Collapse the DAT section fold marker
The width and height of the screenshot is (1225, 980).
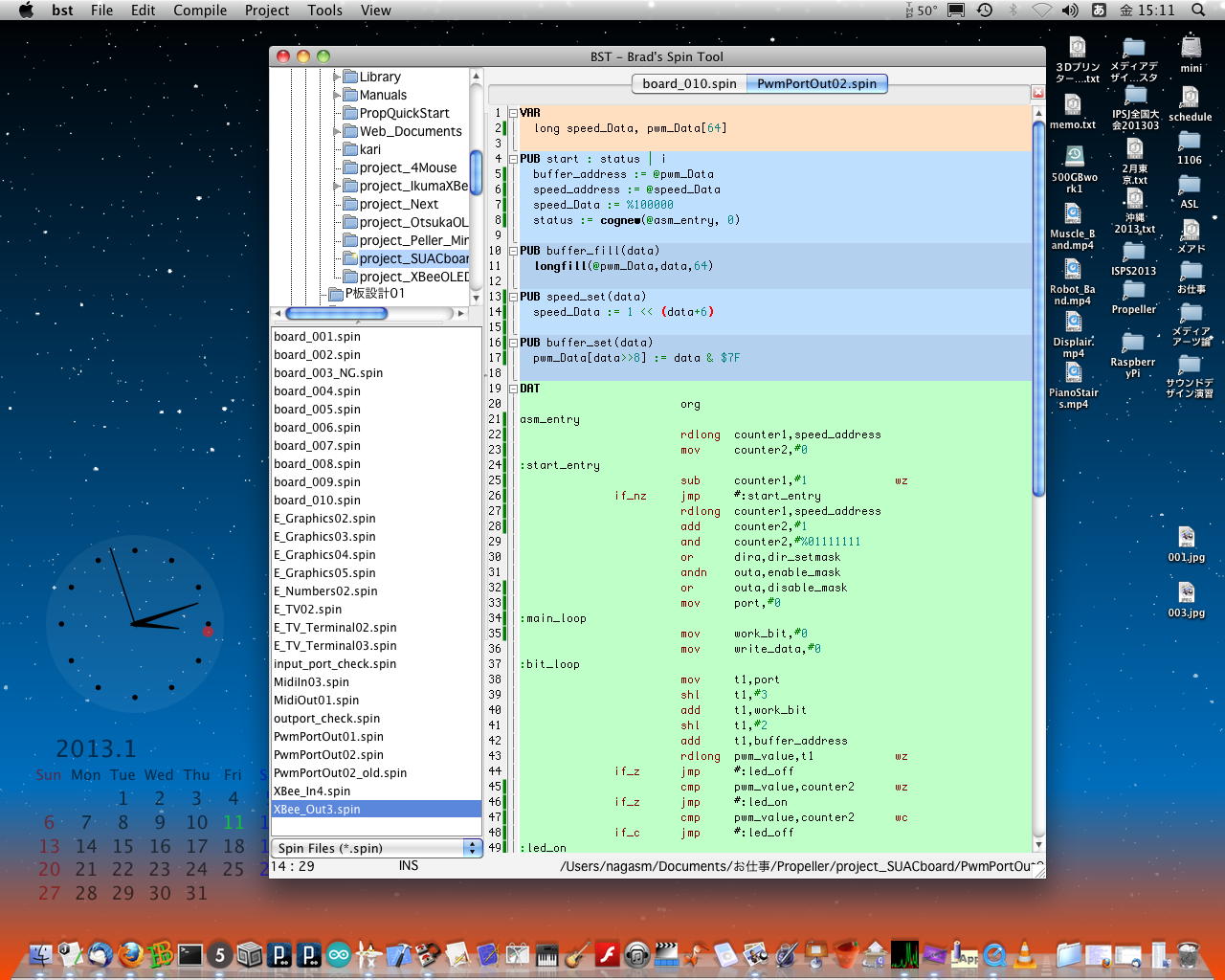pos(512,389)
